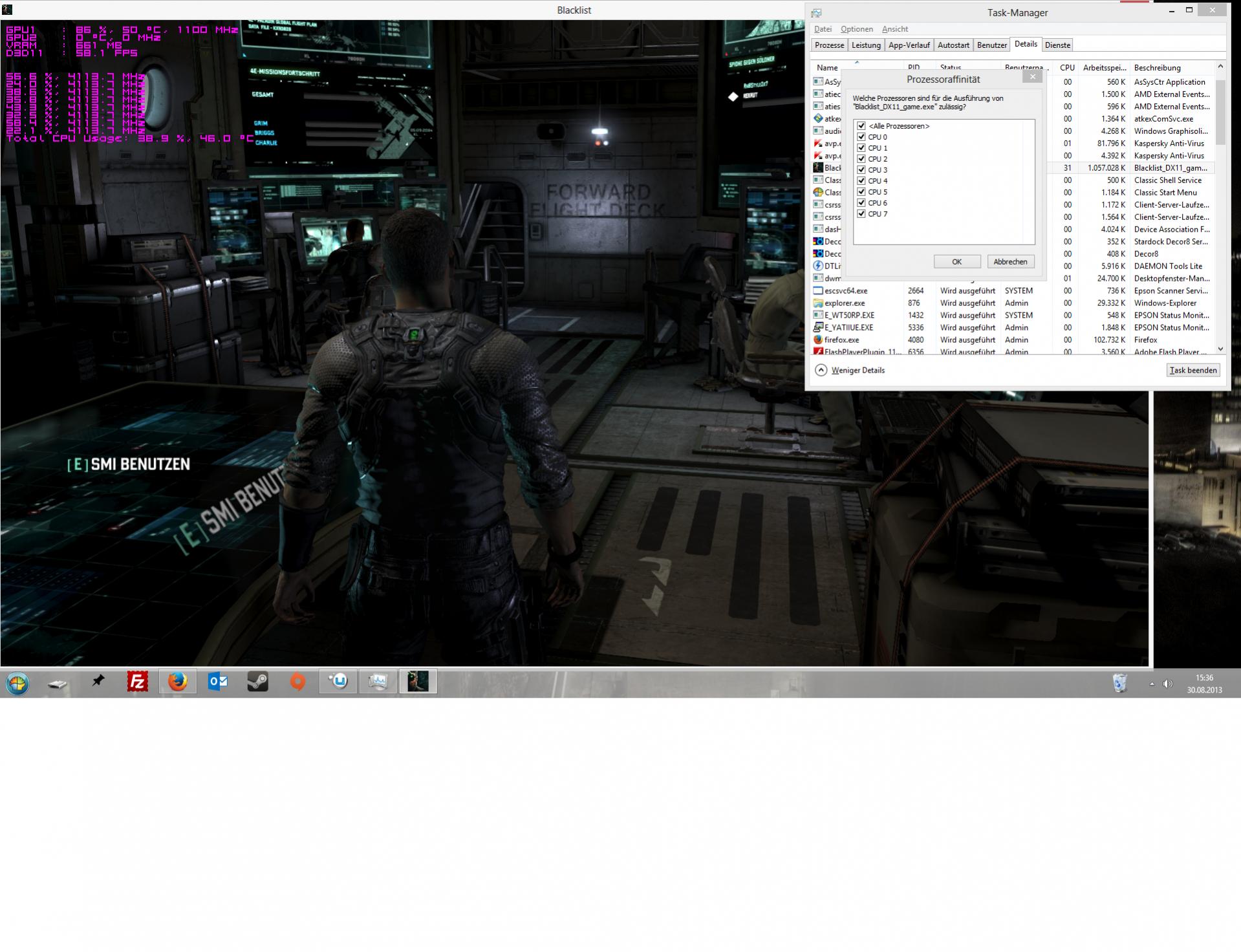Open the Ansicht menu
This screenshot has width=1241, height=952.
point(895,29)
